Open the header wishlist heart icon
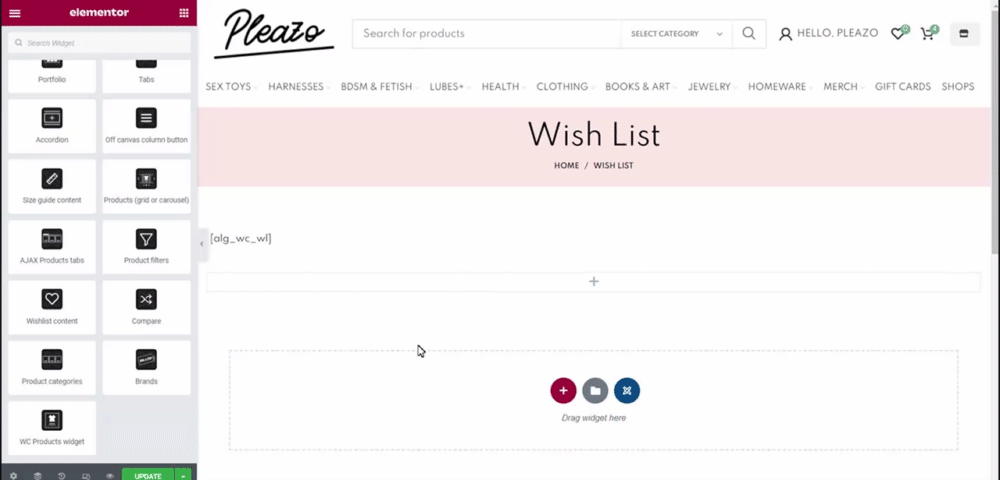This screenshot has width=1000, height=480. 897,34
